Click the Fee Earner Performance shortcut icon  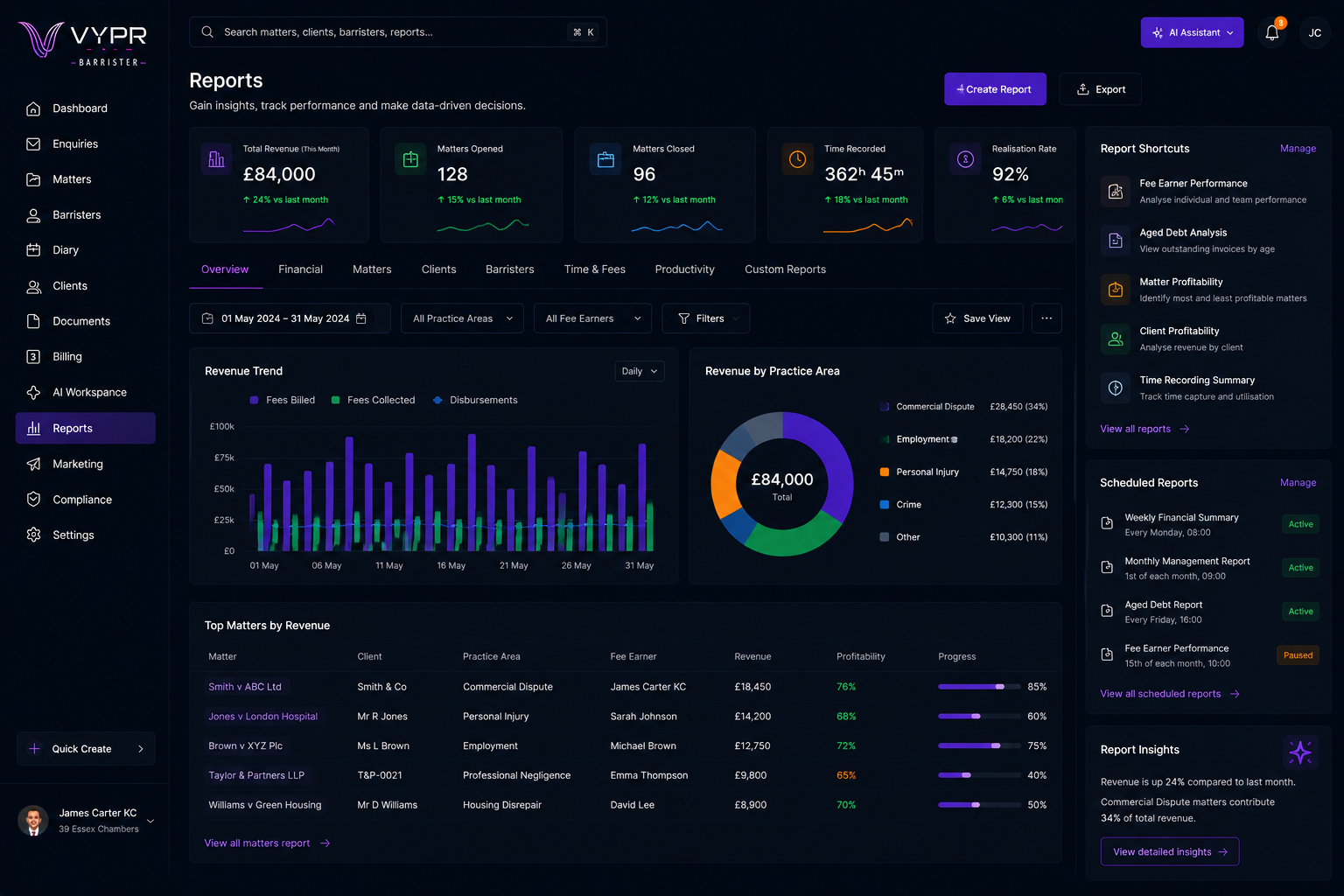coord(1116,191)
